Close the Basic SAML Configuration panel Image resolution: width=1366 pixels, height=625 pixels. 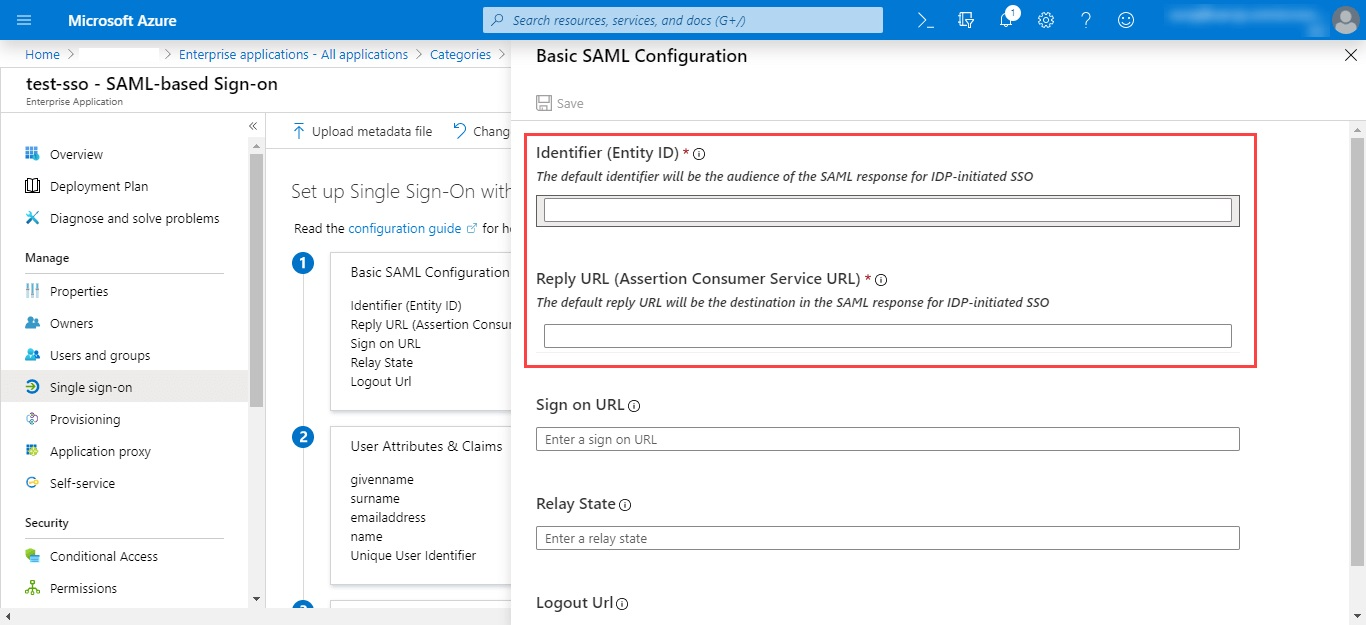[x=1350, y=56]
